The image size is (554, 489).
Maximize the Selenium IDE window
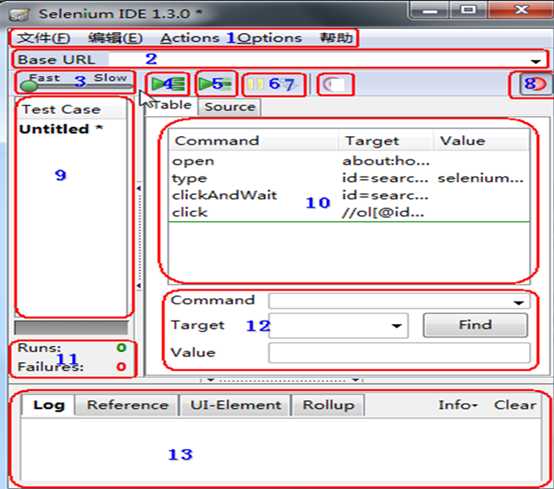pyautogui.click(x=468, y=10)
